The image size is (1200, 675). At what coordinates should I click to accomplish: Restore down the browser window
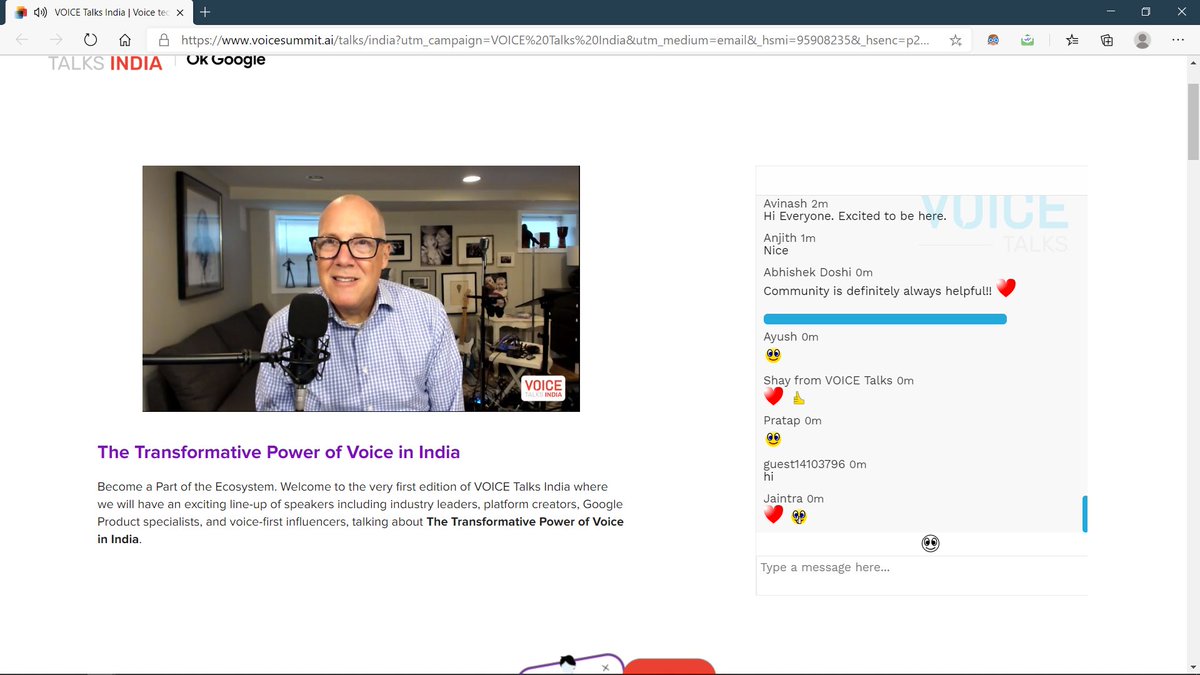coord(1146,12)
